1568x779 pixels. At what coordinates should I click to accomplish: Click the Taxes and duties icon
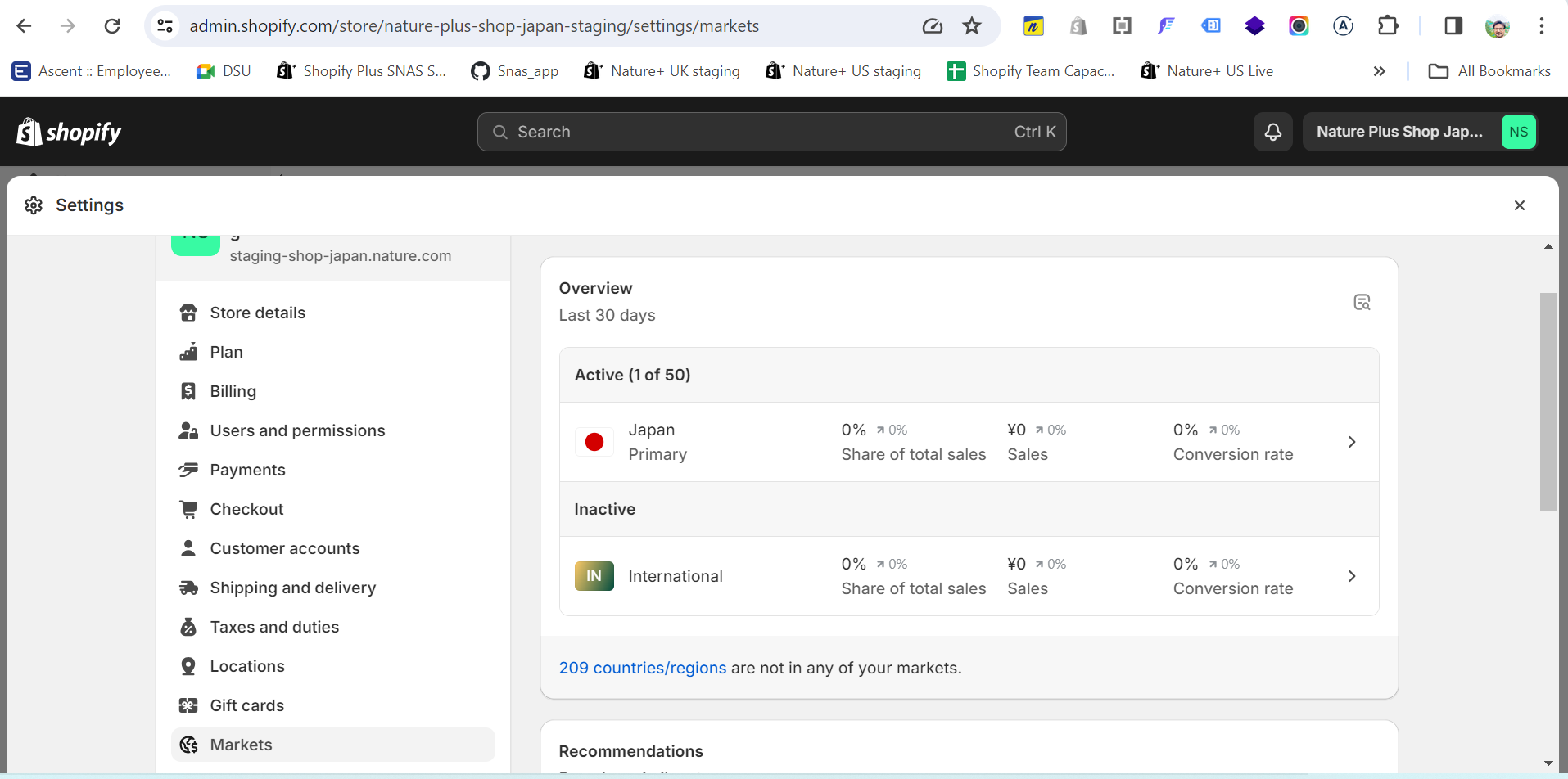tap(188, 627)
